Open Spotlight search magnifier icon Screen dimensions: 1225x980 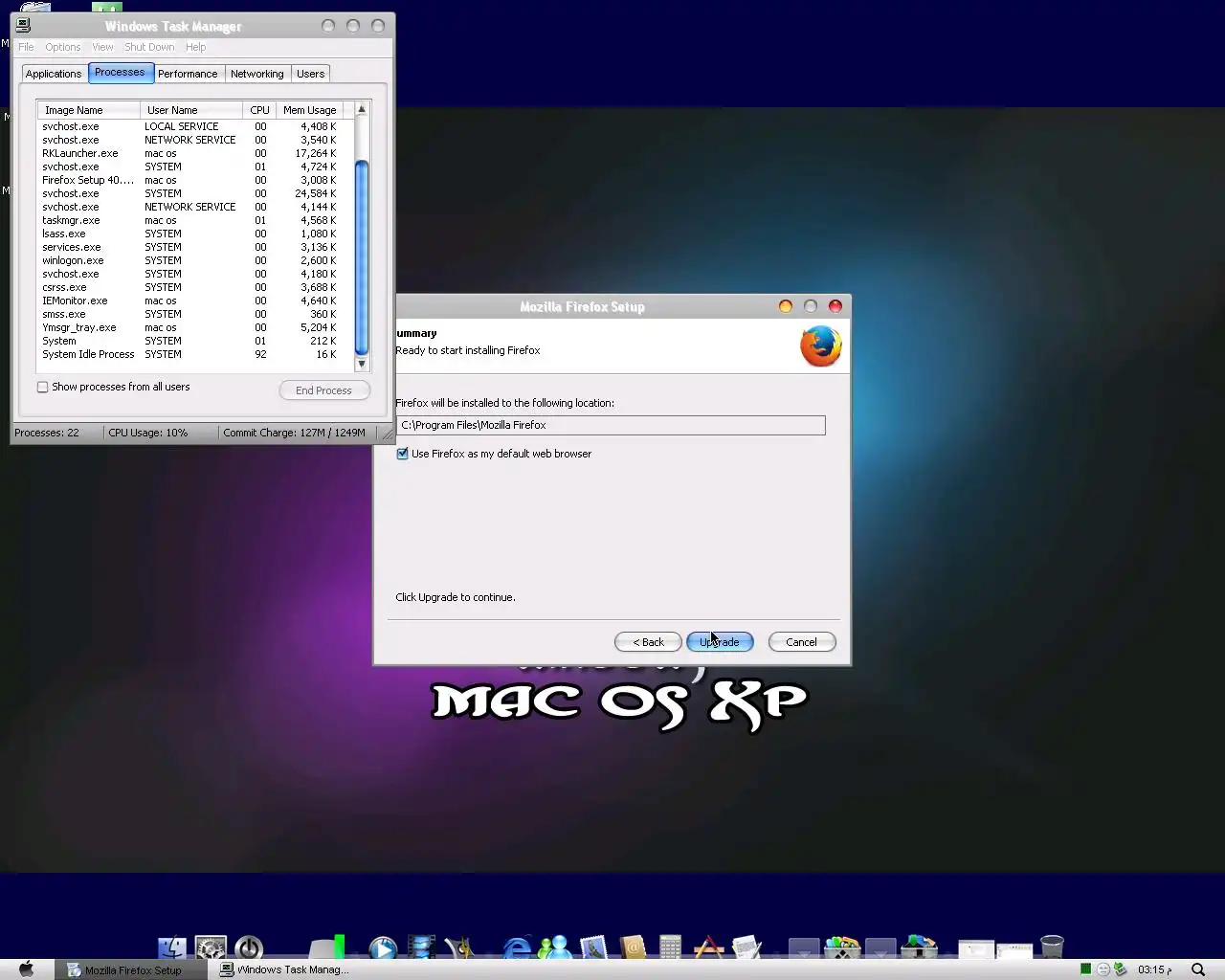pos(1198,969)
